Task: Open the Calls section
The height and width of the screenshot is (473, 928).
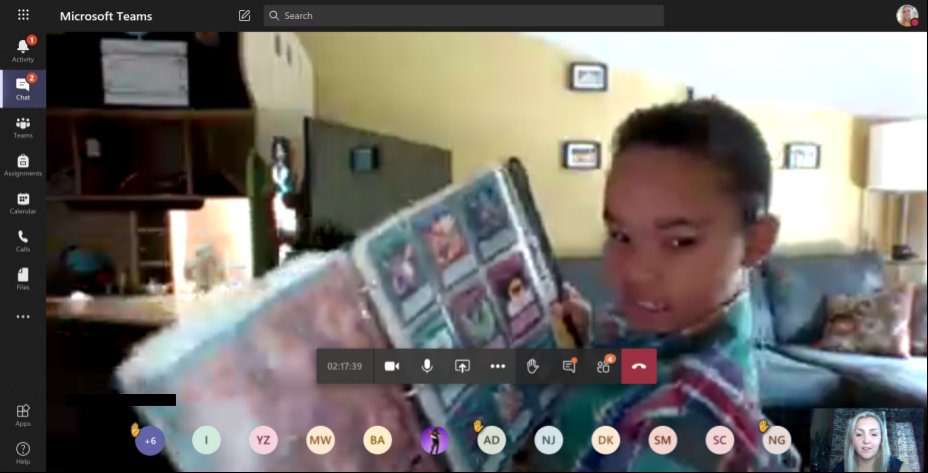Action: click(23, 241)
